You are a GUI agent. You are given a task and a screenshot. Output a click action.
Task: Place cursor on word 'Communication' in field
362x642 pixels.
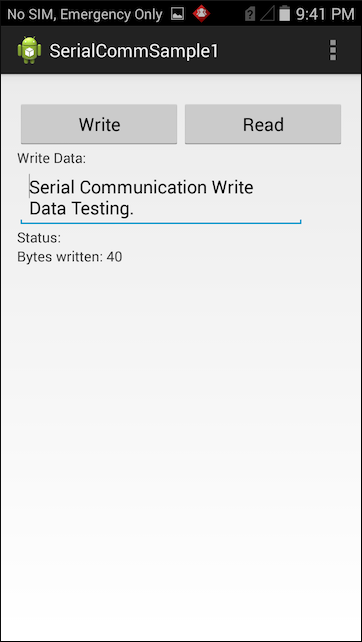click(143, 188)
